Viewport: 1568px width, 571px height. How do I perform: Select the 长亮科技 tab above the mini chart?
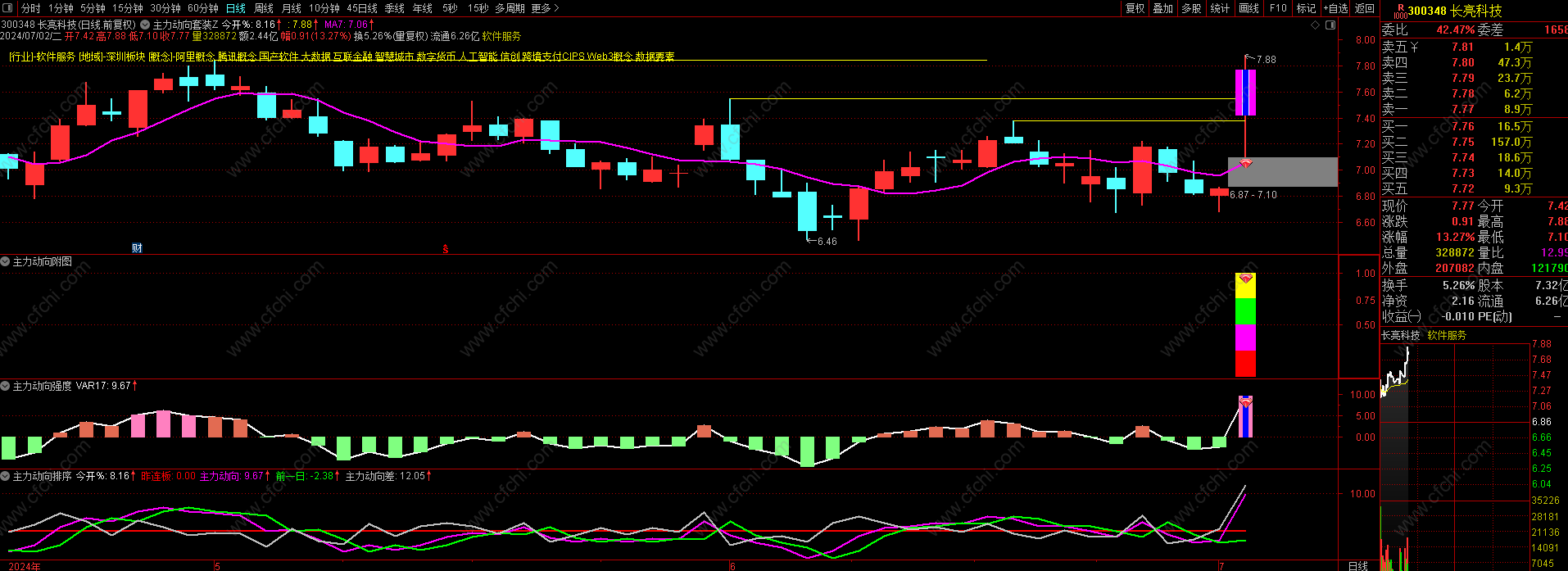click(x=1401, y=335)
